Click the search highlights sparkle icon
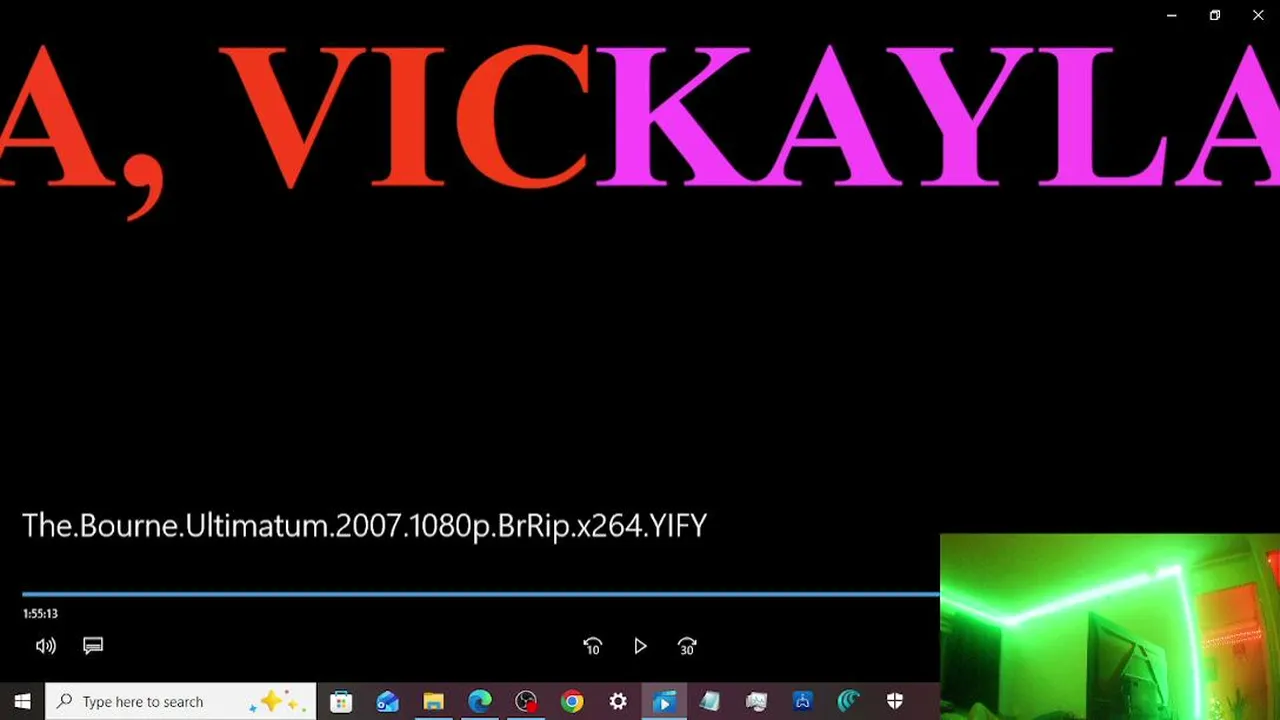 pyautogui.click(x=277, y=702)
